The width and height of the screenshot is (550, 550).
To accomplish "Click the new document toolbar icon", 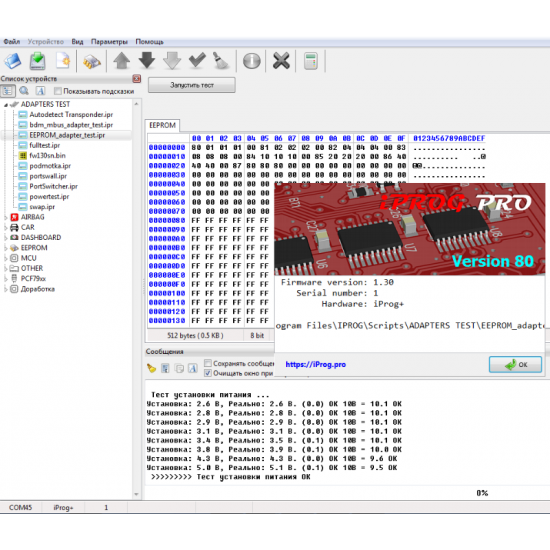I will pos(63,61).
